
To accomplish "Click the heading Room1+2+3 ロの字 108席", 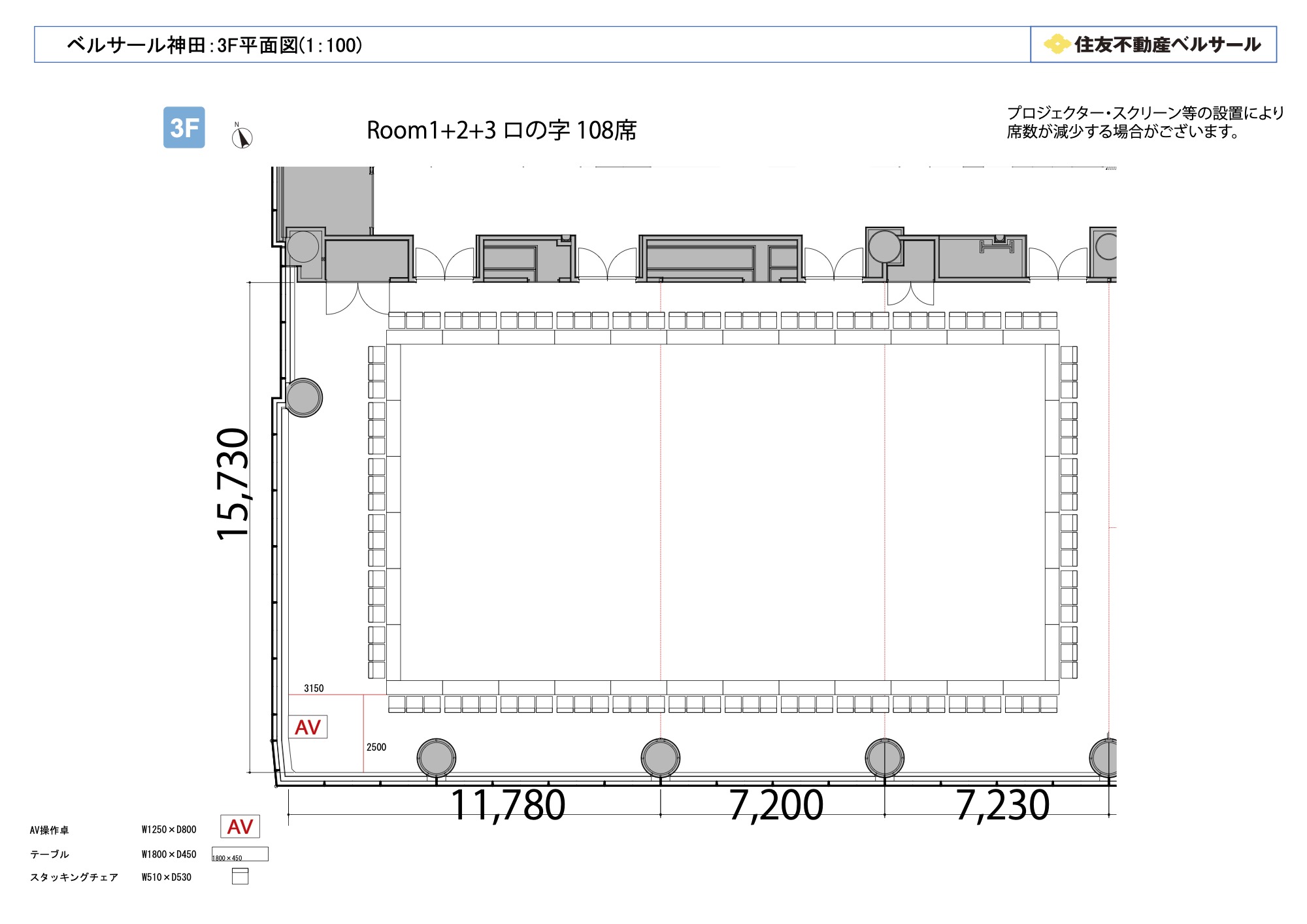I will tap(501, 130).
